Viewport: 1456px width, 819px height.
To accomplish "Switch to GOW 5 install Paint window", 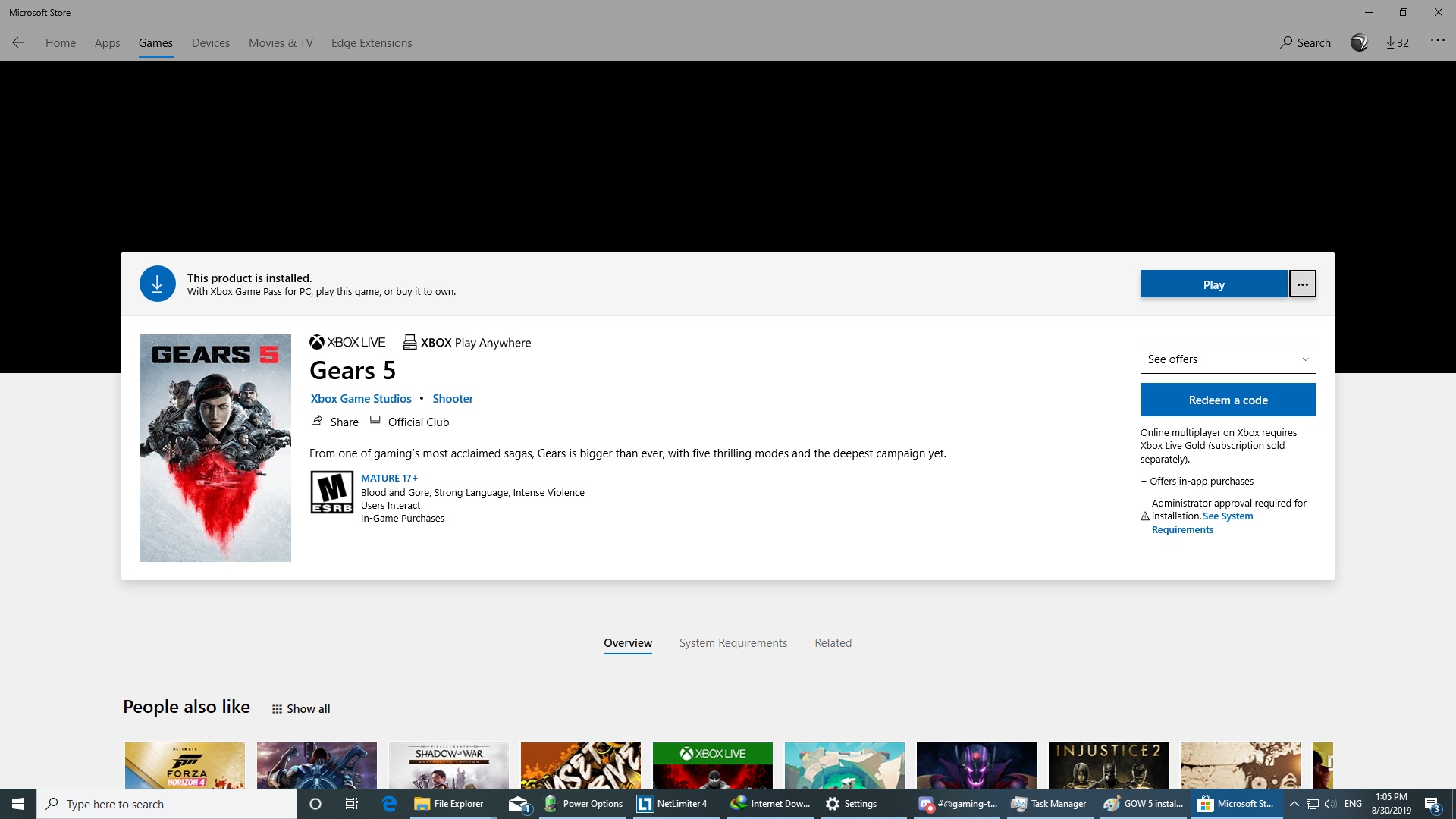I will 1144,804.
